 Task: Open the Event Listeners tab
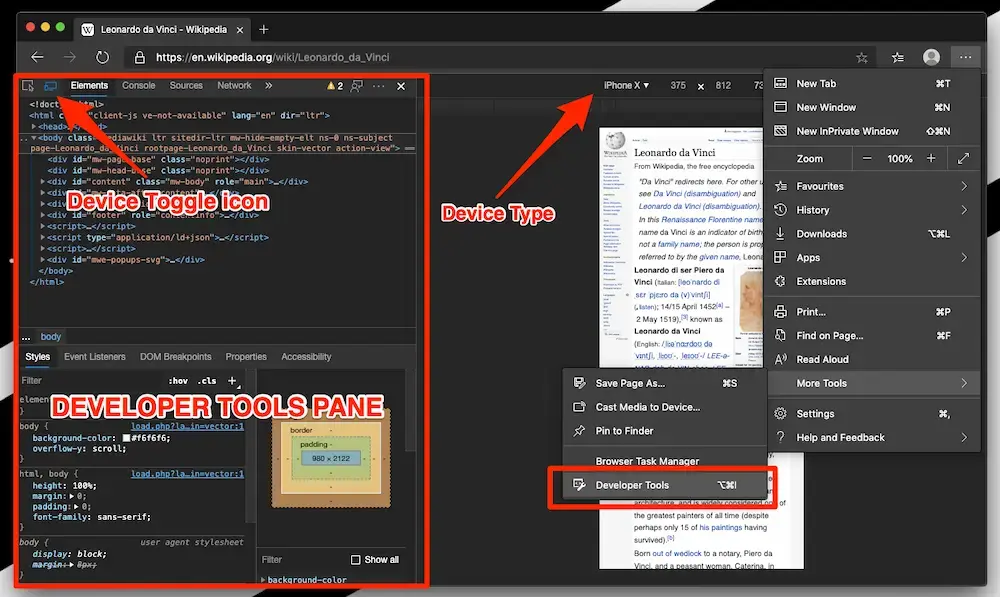(95, 357)
